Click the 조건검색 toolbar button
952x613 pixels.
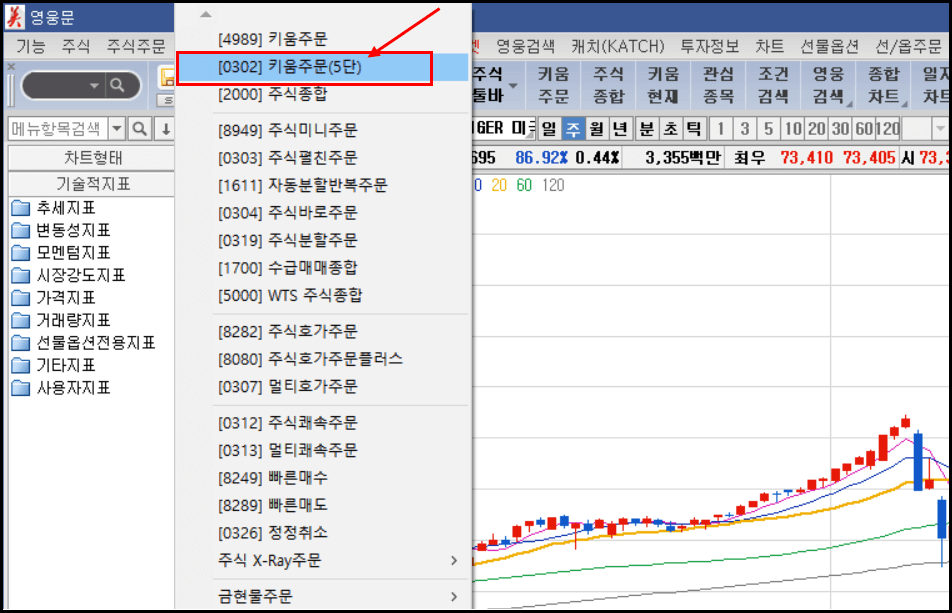point(773,85)
